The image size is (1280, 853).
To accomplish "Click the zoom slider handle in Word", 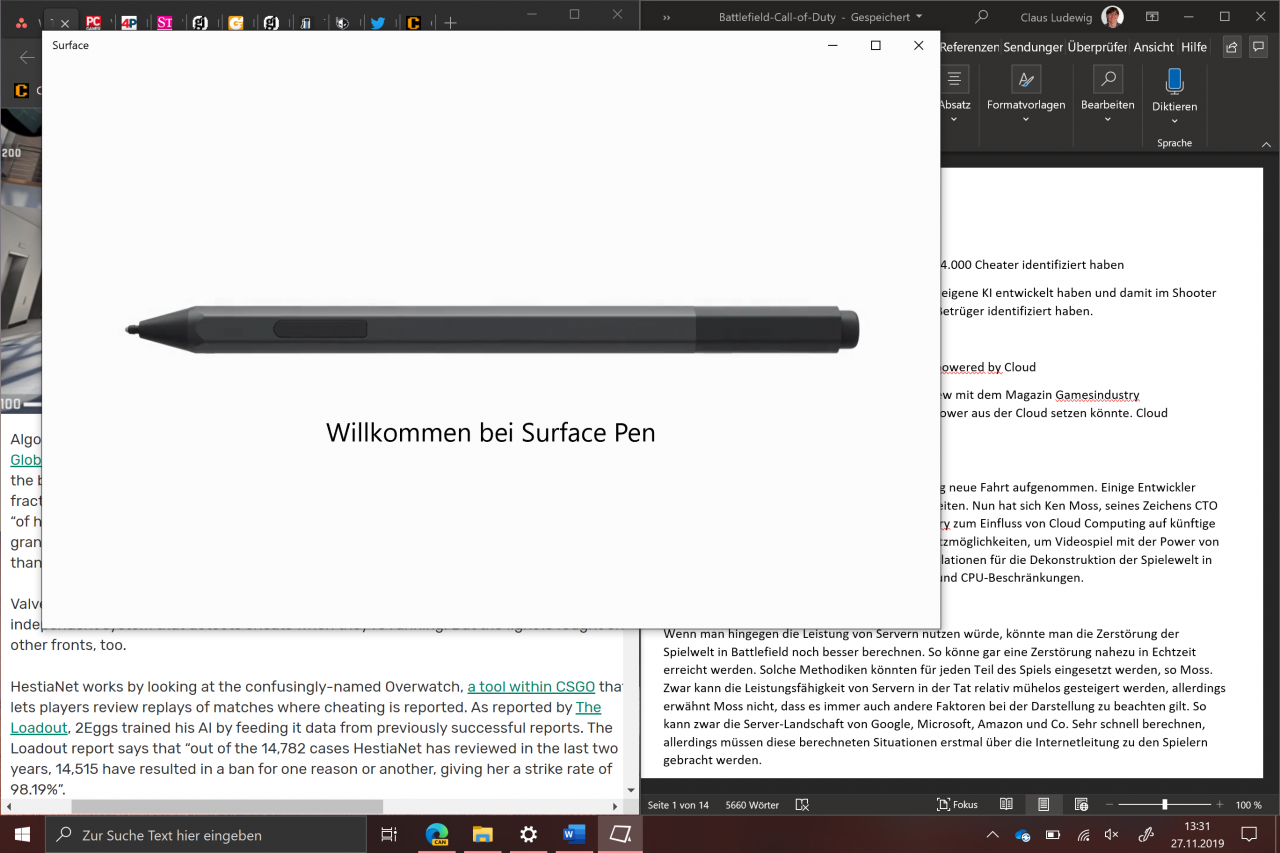I will click(x=1164, y=804).
